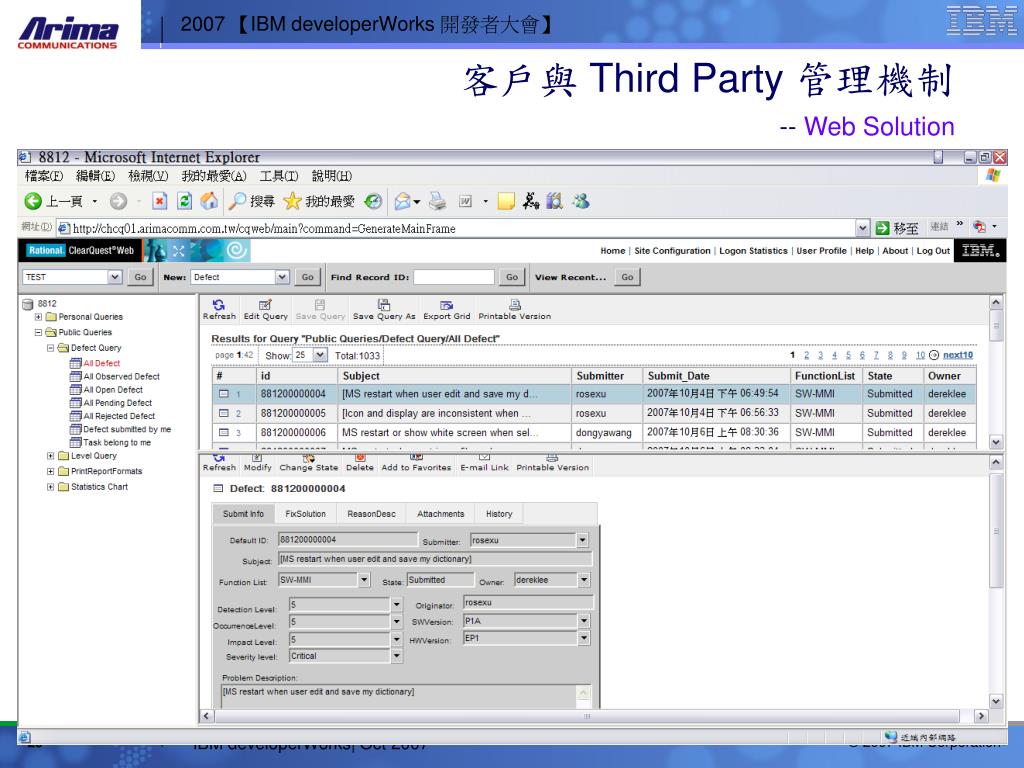Click the next page arrow icon beside 10
Image resolution: width=1024 pixels, height=768 pixels.
pyautogui.click(x=934, y=355)
